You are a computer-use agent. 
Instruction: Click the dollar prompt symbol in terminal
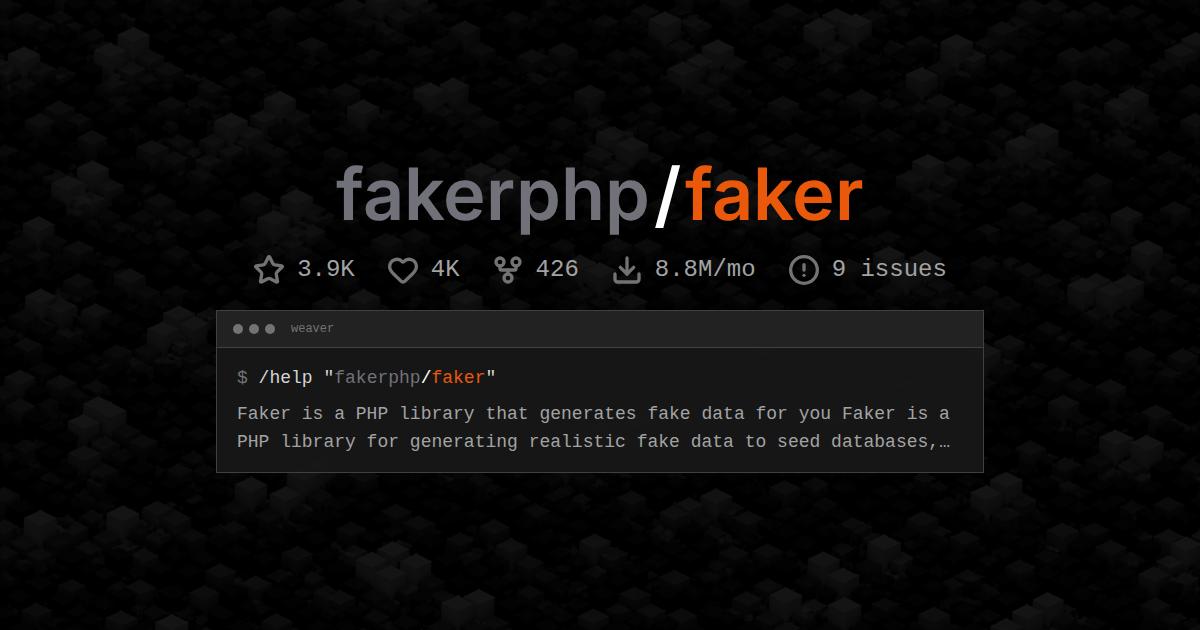point(242,378)
